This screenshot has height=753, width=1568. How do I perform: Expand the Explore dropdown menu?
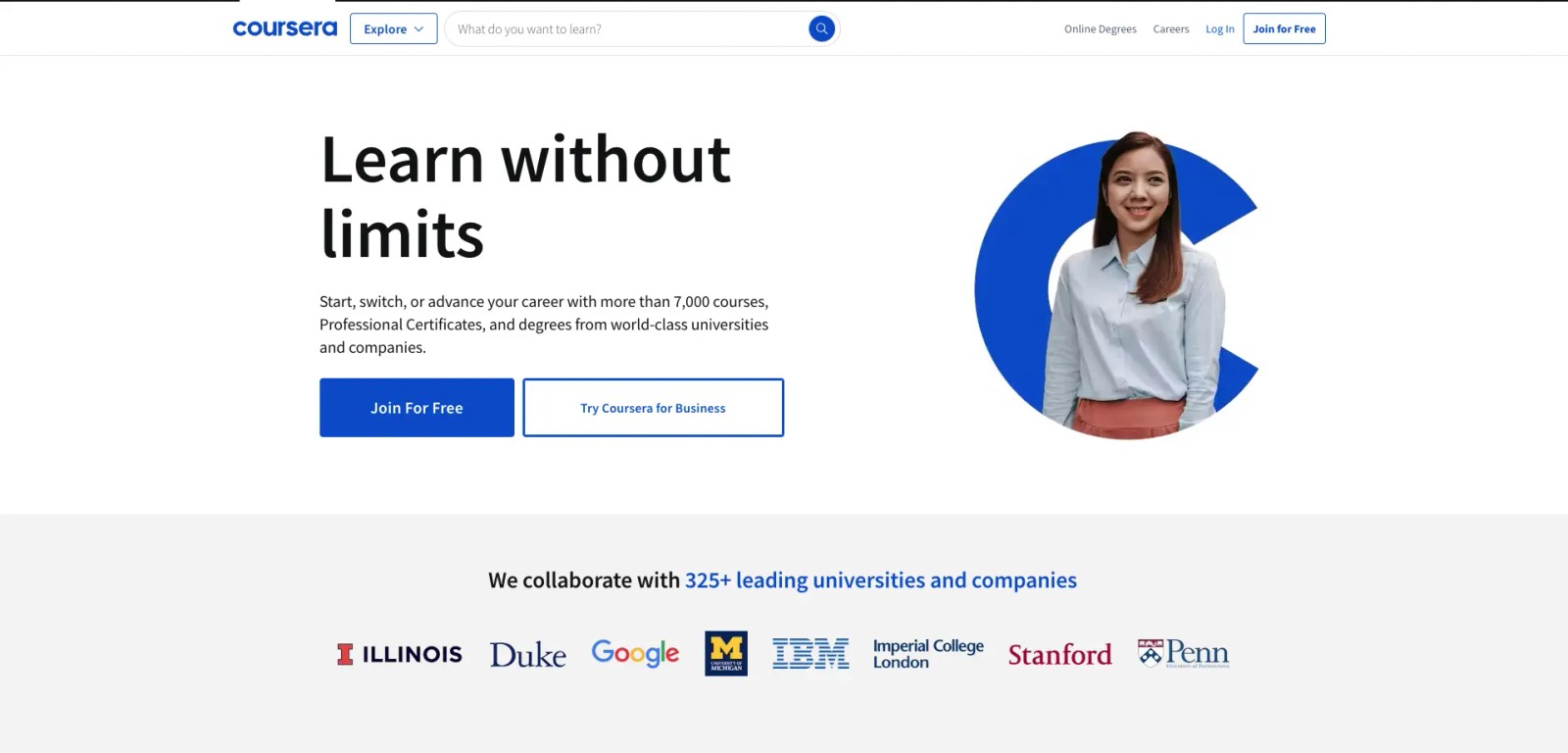(x=393, y=28)
